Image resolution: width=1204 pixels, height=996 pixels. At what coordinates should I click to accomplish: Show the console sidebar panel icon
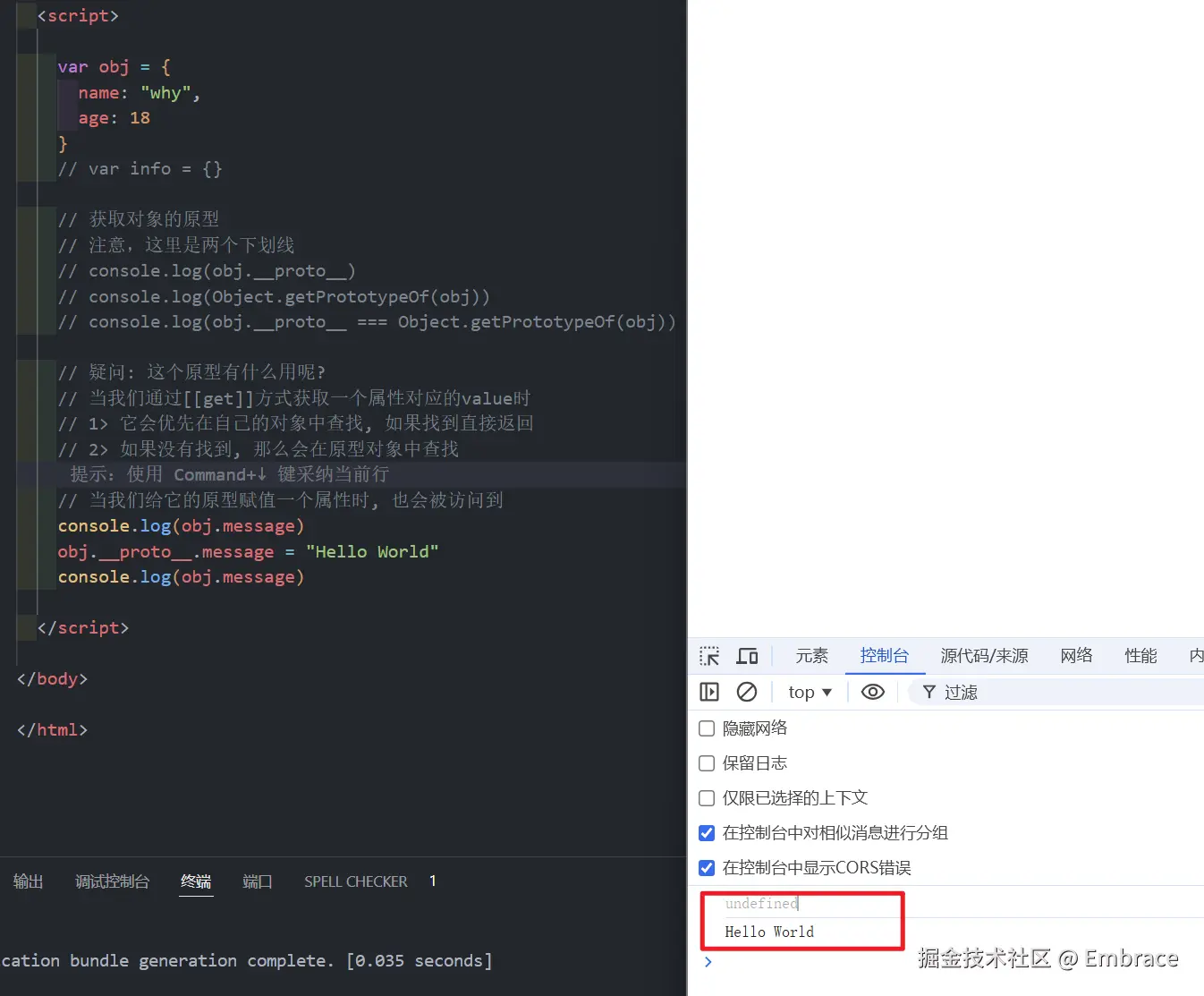(x=709, y=692)
